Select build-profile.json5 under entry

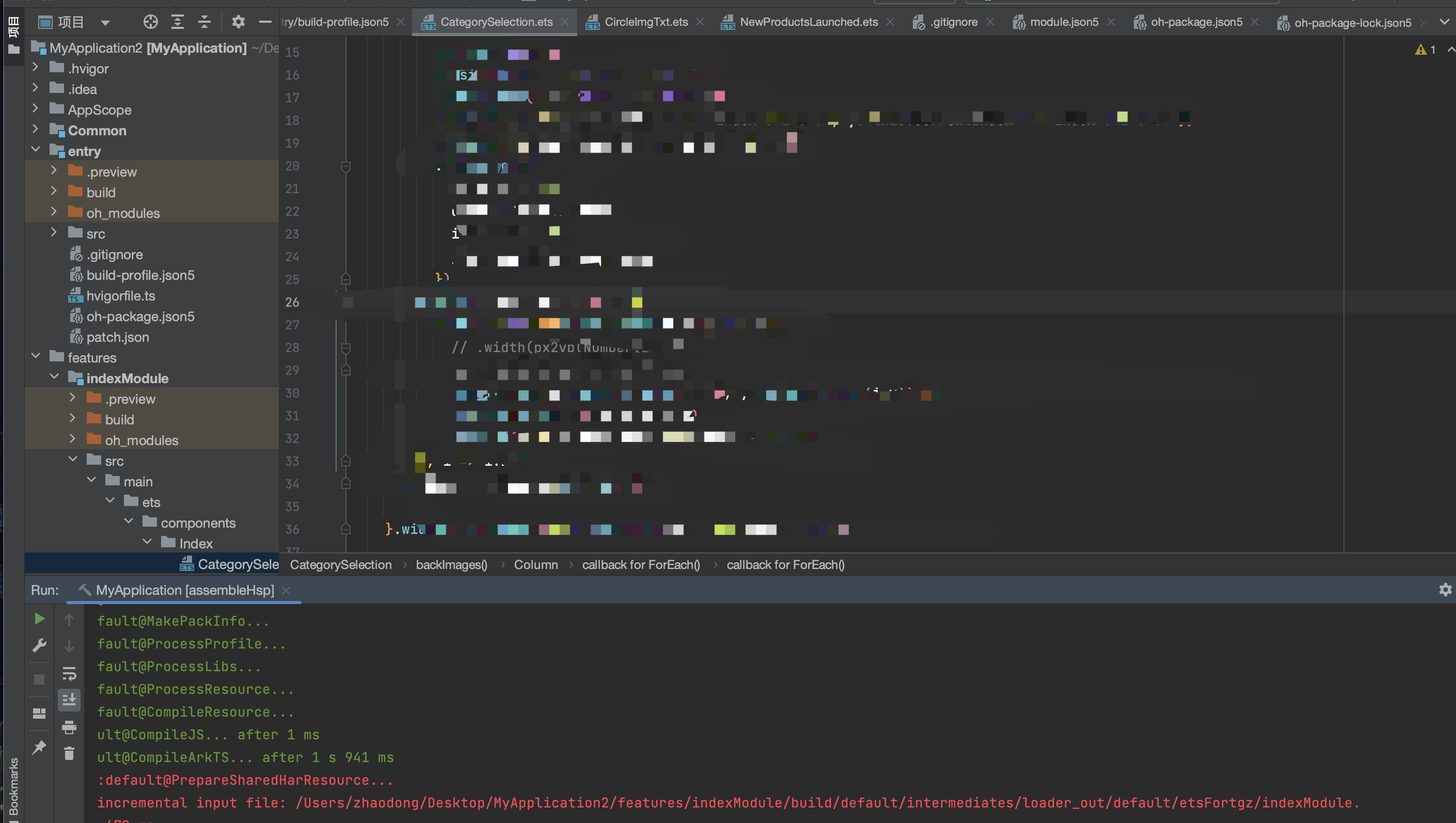[140, 275]
